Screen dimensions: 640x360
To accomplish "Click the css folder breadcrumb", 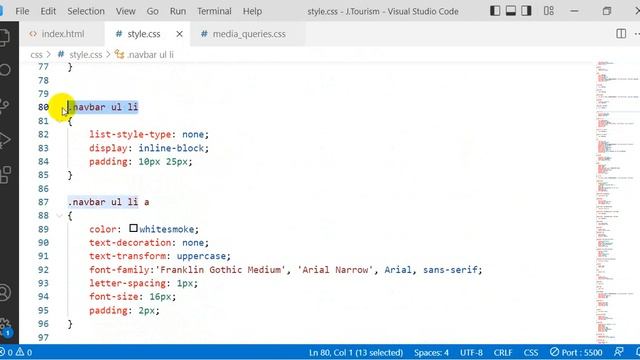I will click(x=36, y=55).
